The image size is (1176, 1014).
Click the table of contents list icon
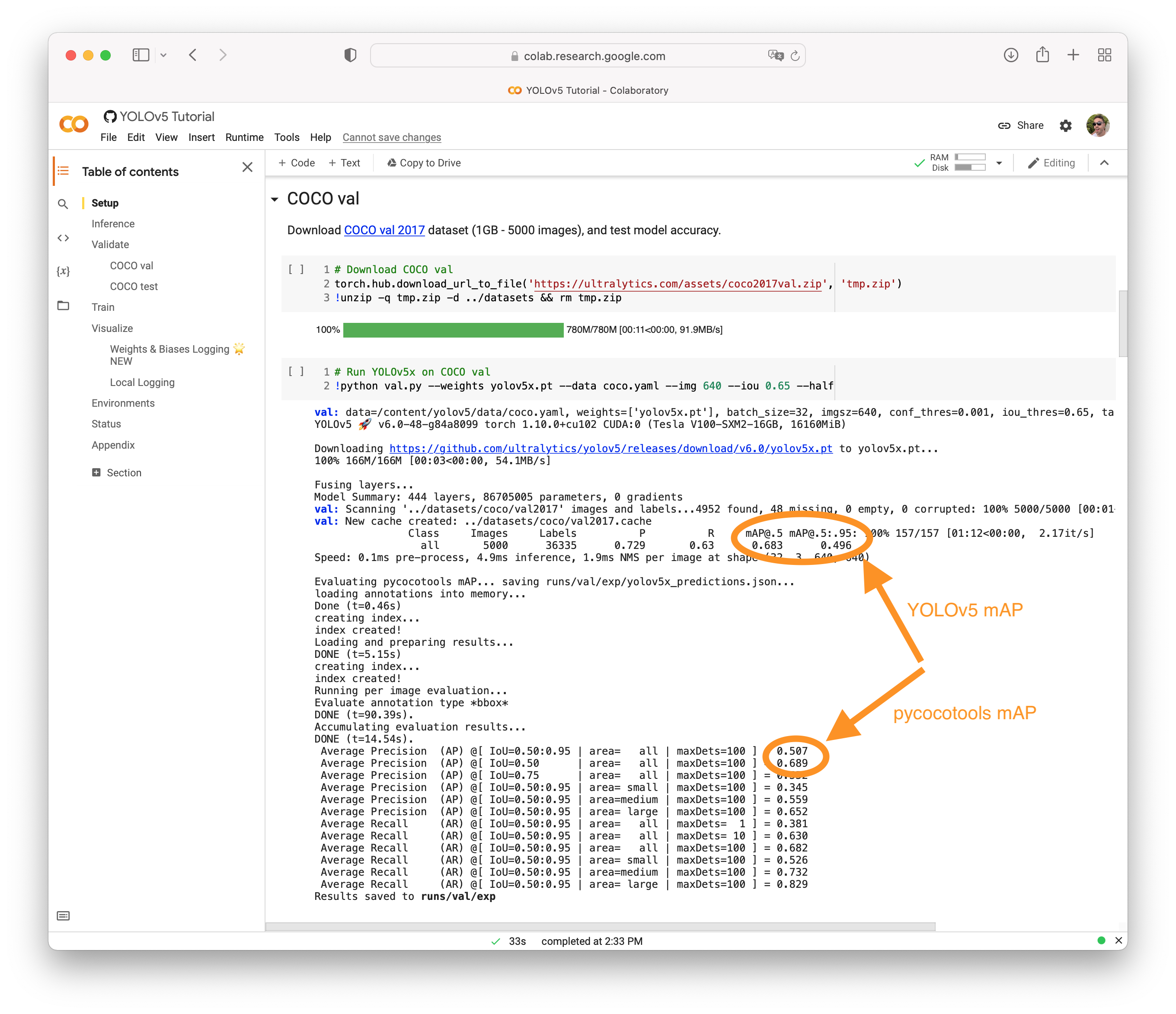click(63, 171)
